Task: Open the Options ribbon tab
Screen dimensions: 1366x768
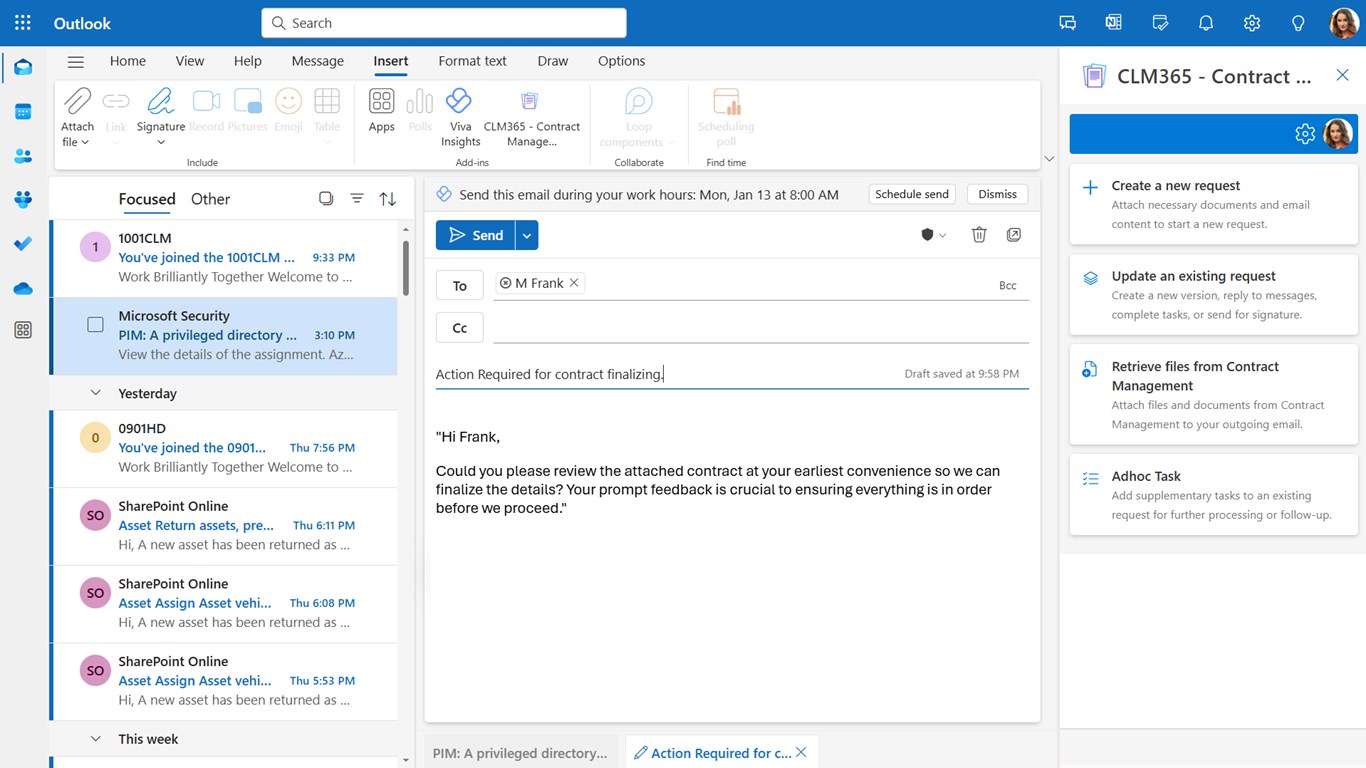Action: [x=622, y=61]
